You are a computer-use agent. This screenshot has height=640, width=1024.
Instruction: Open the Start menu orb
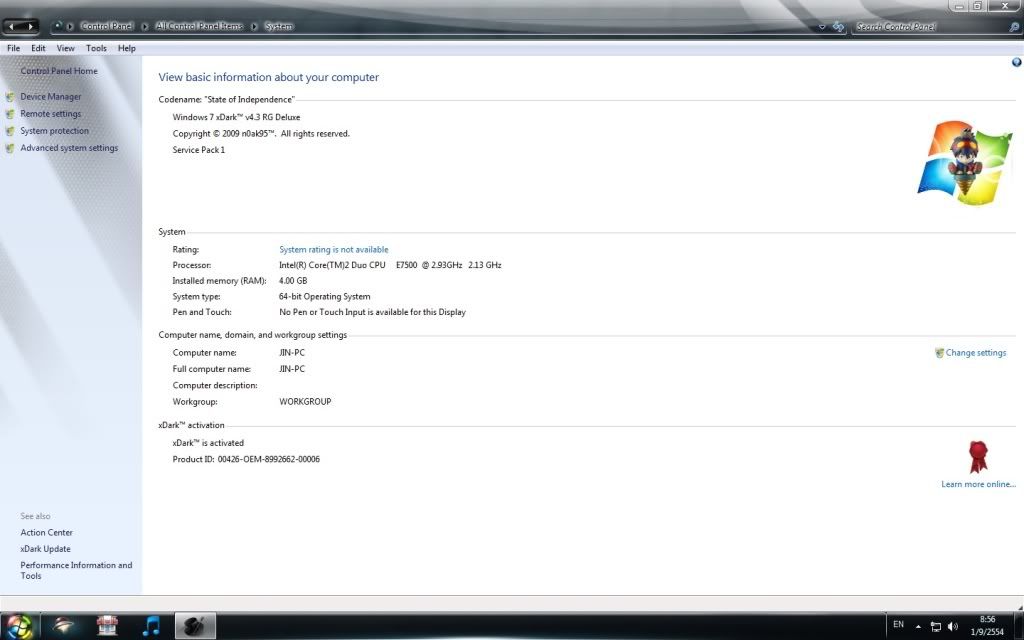[19, 626]
